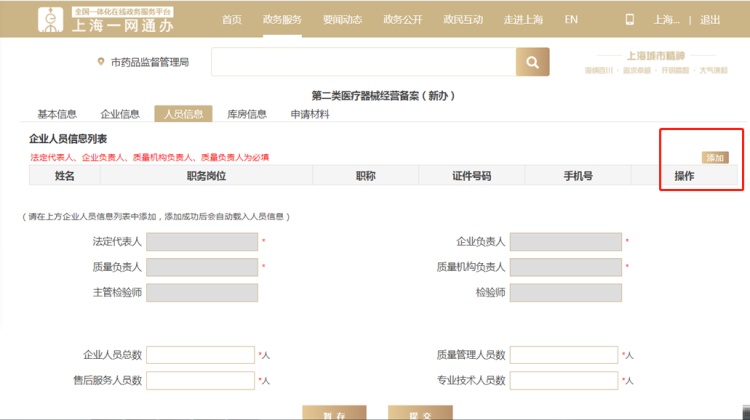Open the 政务服务 menu
Image resolution: width=750 pixels, height=420 pixels.
pos(282,19)
